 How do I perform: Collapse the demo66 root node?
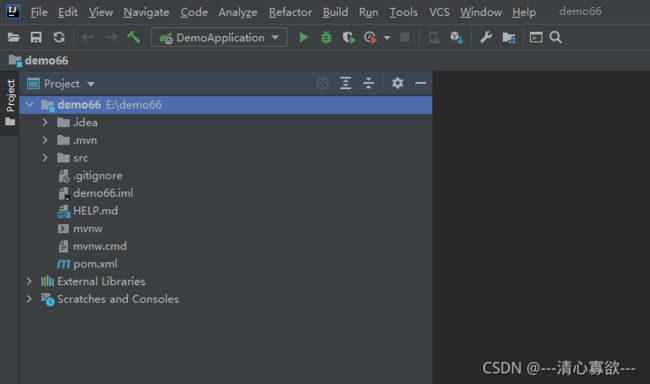29,105
